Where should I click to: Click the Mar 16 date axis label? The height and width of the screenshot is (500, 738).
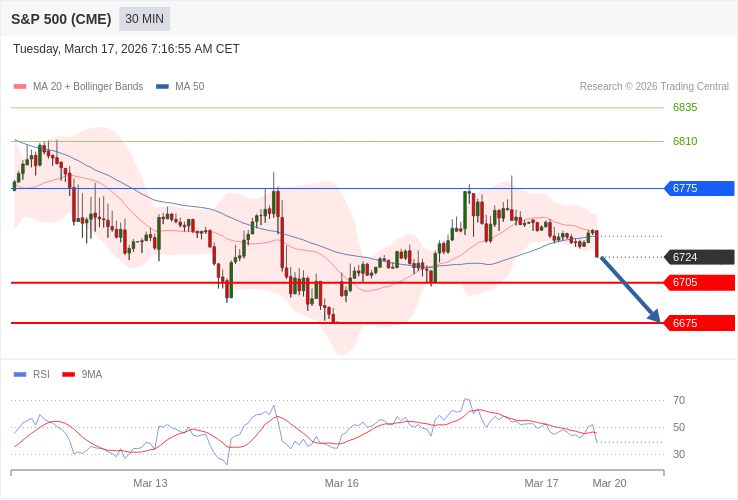point(341,483)
